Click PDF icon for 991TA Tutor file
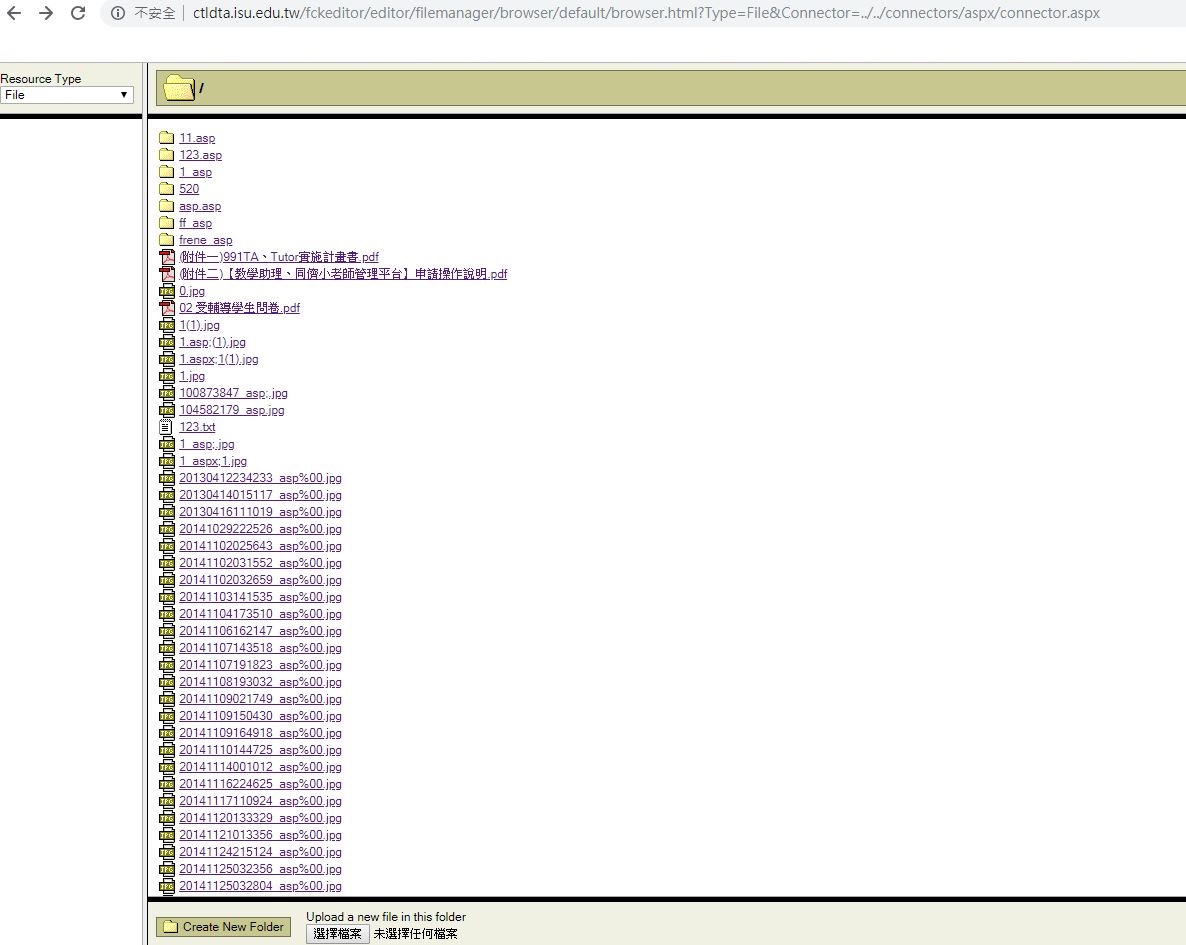 [166, 257]
